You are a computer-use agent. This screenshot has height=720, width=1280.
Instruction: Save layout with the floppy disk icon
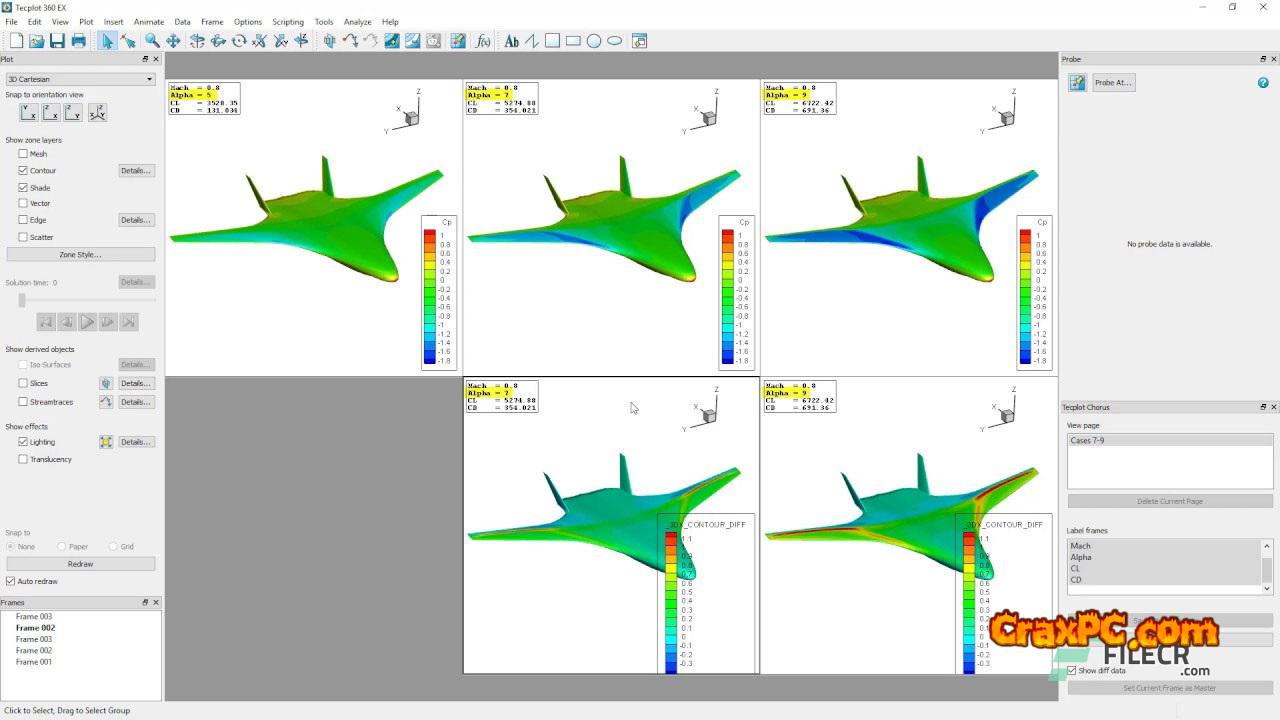click(57, 41)
